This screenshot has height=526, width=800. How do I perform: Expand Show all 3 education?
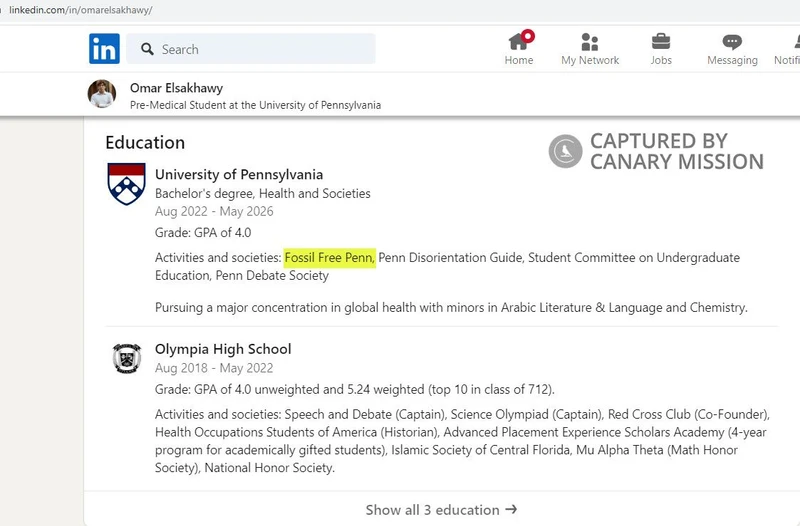click(441, 509)
